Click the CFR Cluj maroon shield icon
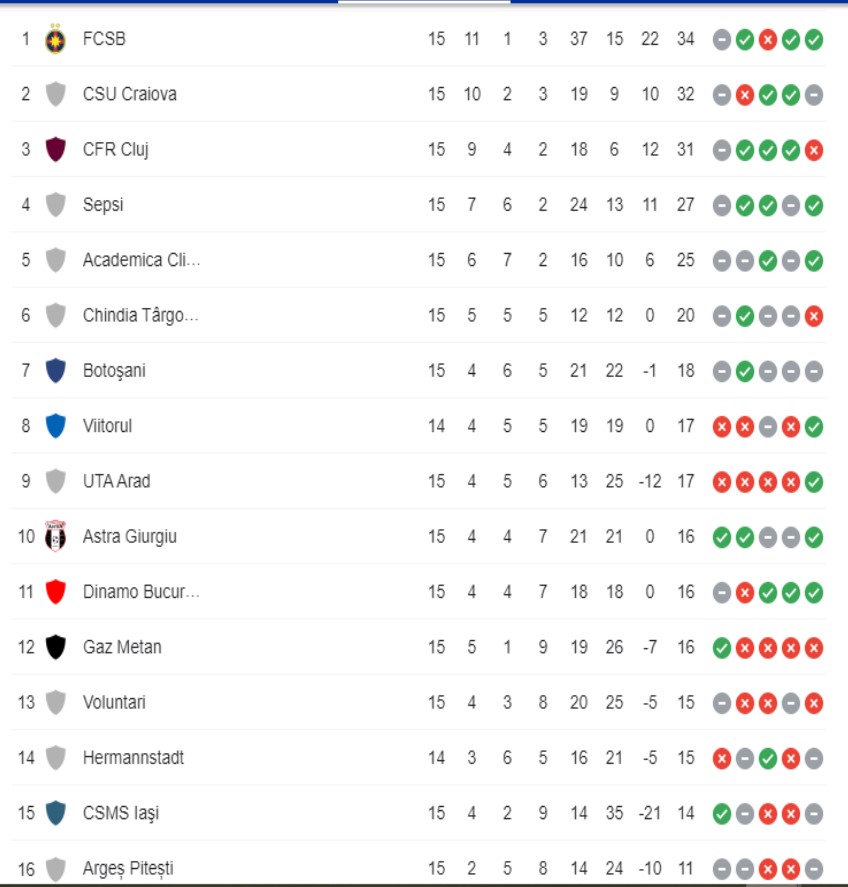 tap(56, 150)
